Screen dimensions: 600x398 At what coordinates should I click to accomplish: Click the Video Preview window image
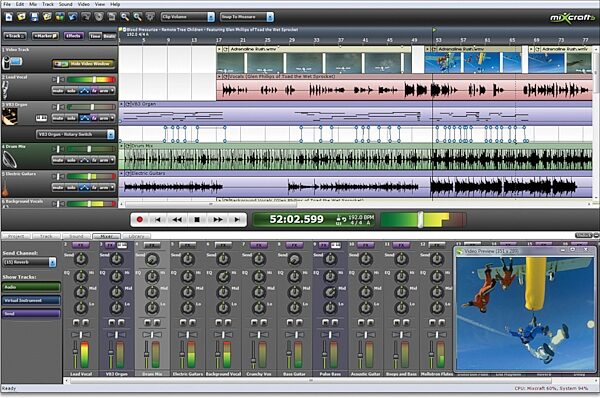coord(526,313)
